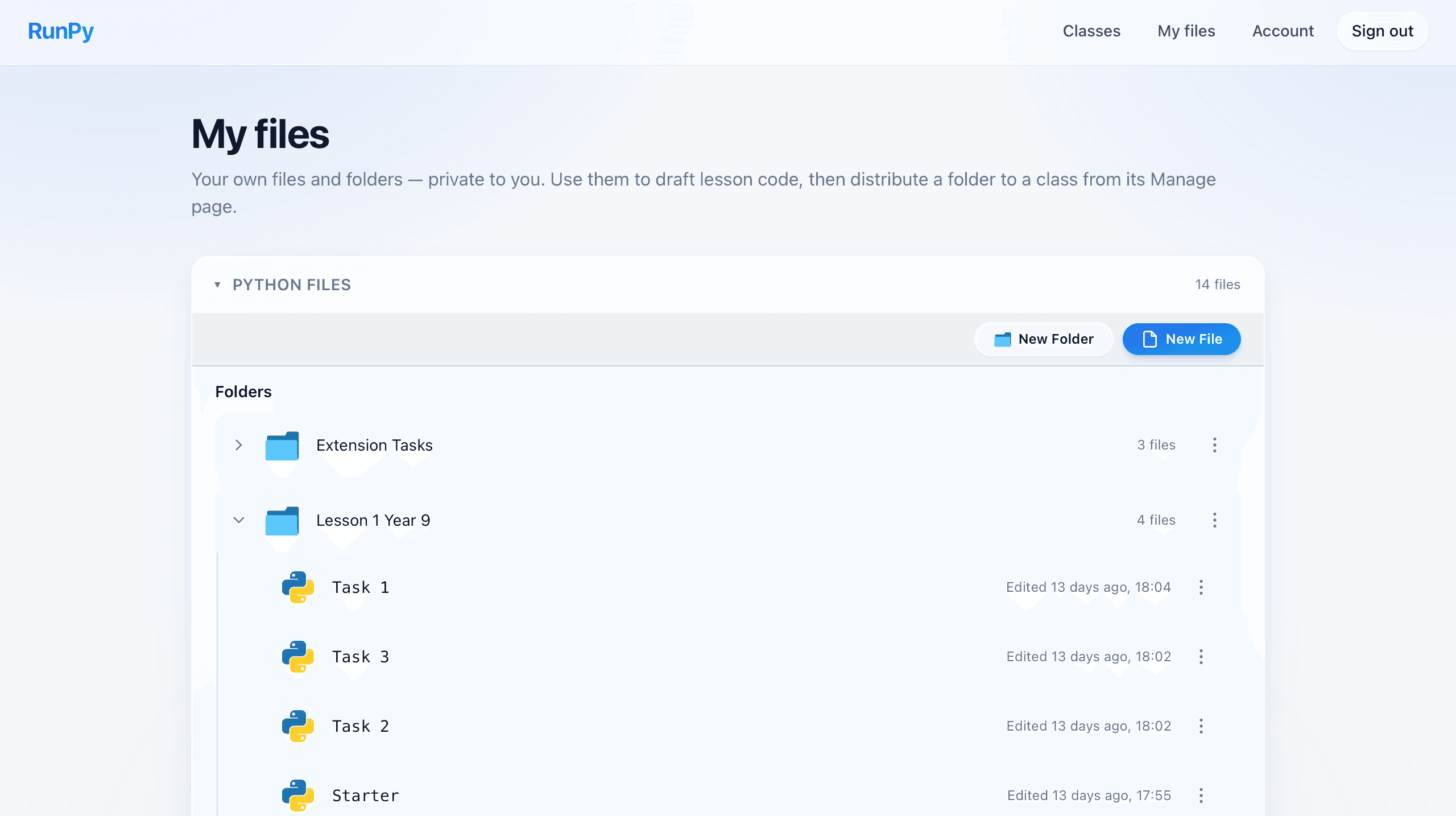Viewport: 1456px width, 816px height.
Task: Click the Python icon for Task 2
Action: [298, 726]
